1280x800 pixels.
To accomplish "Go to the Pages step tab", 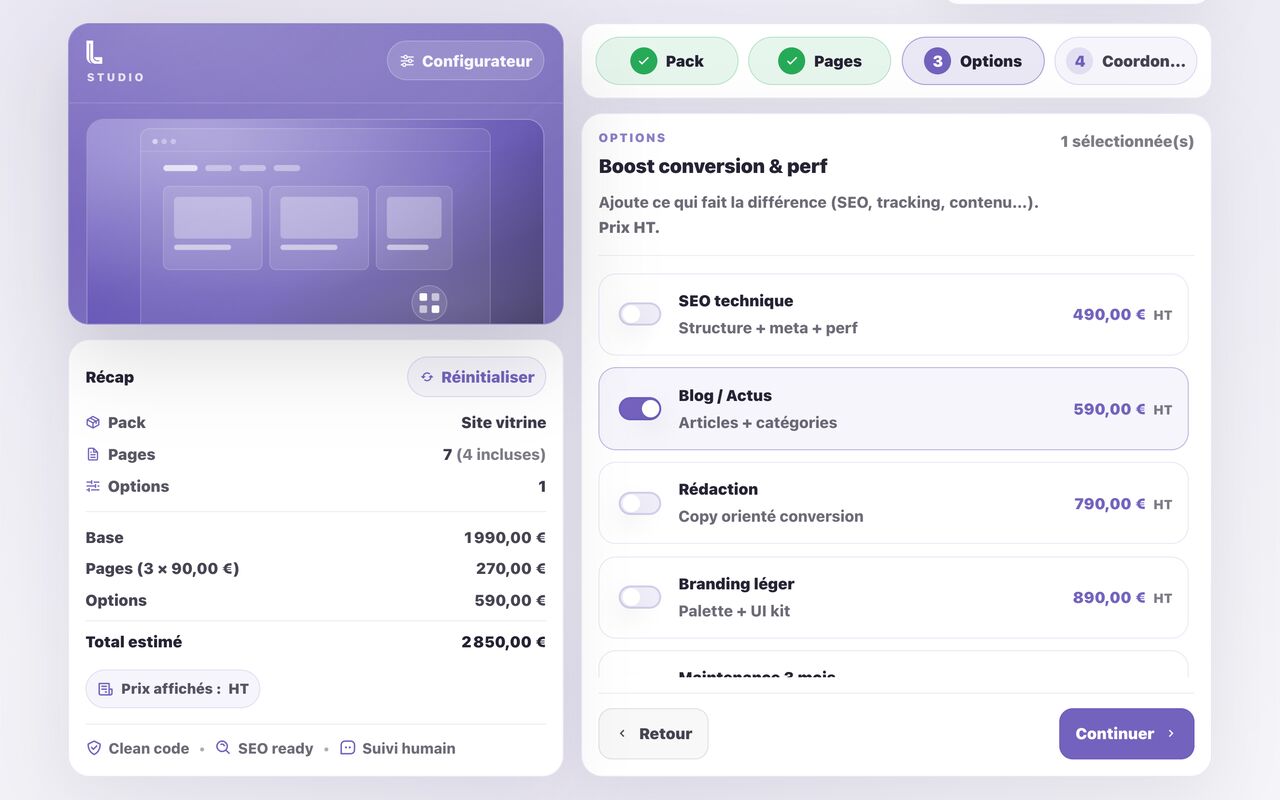I will (819, 61).
